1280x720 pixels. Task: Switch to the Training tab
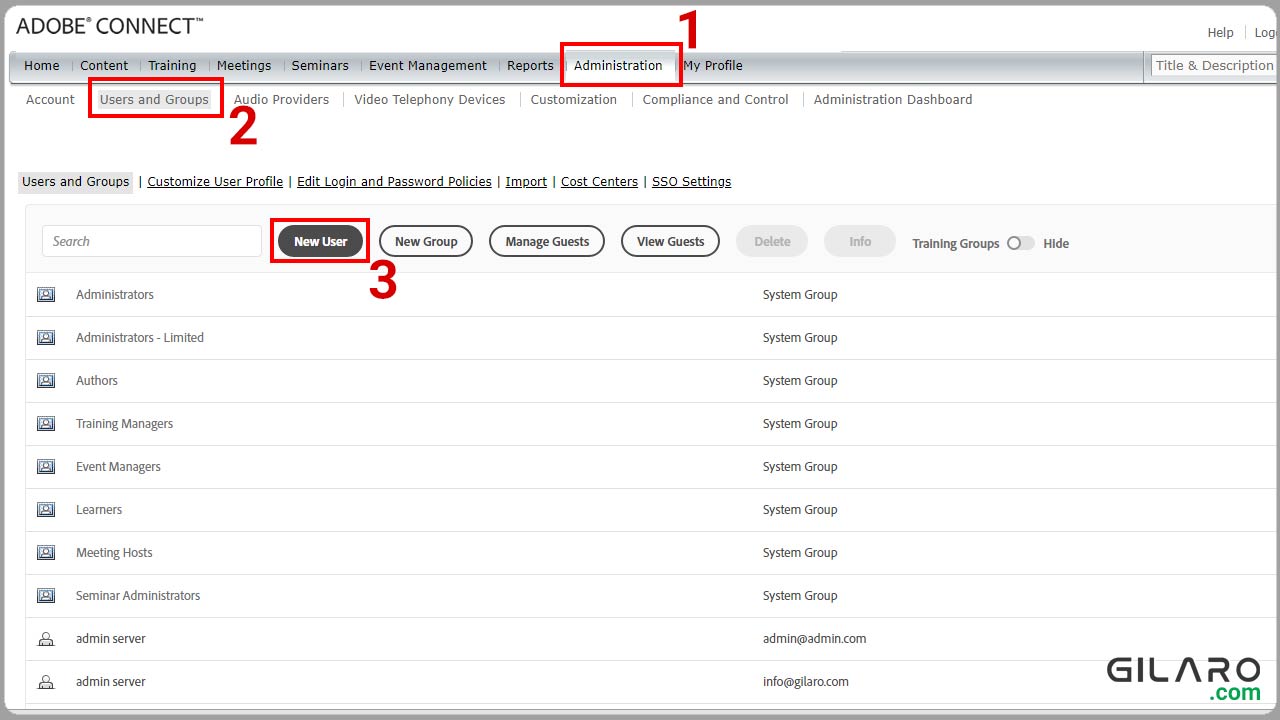[x=172, y=66]
